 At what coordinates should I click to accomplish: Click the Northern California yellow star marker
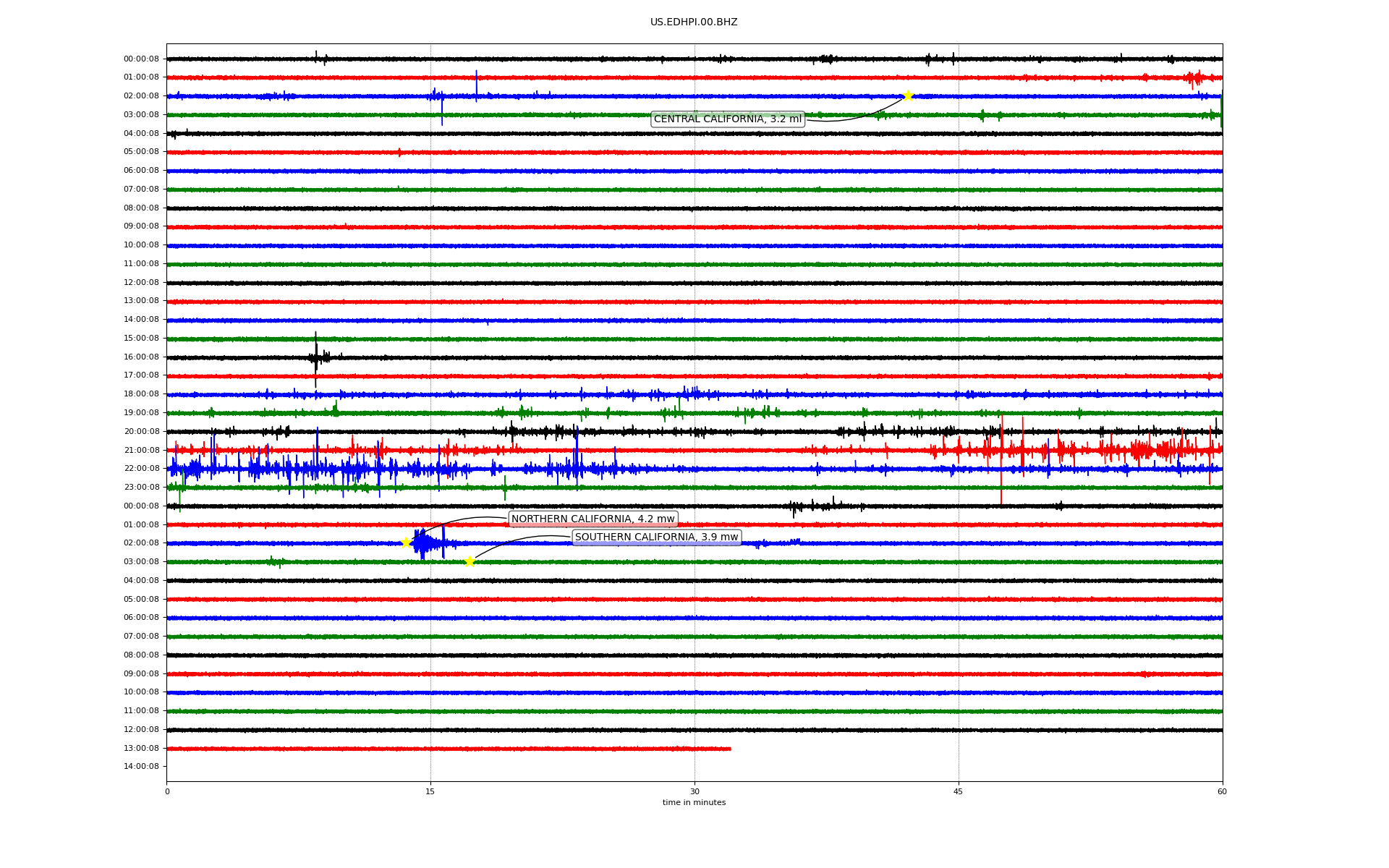tap(406, 542)
